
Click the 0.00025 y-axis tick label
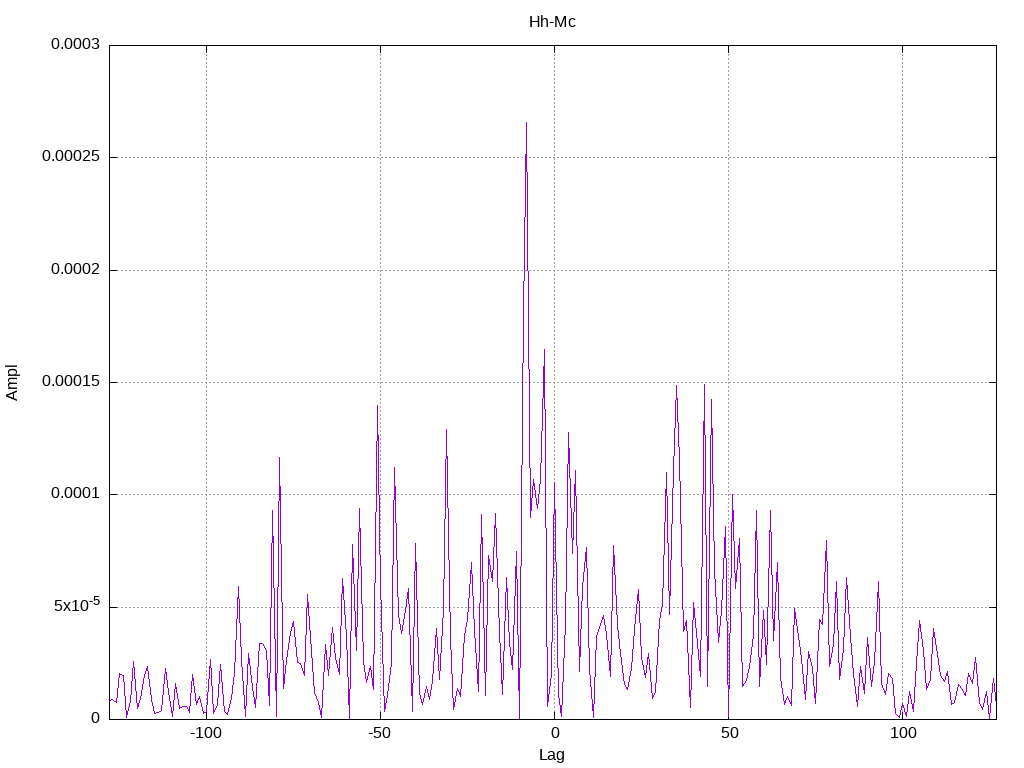tap(71, 157)
